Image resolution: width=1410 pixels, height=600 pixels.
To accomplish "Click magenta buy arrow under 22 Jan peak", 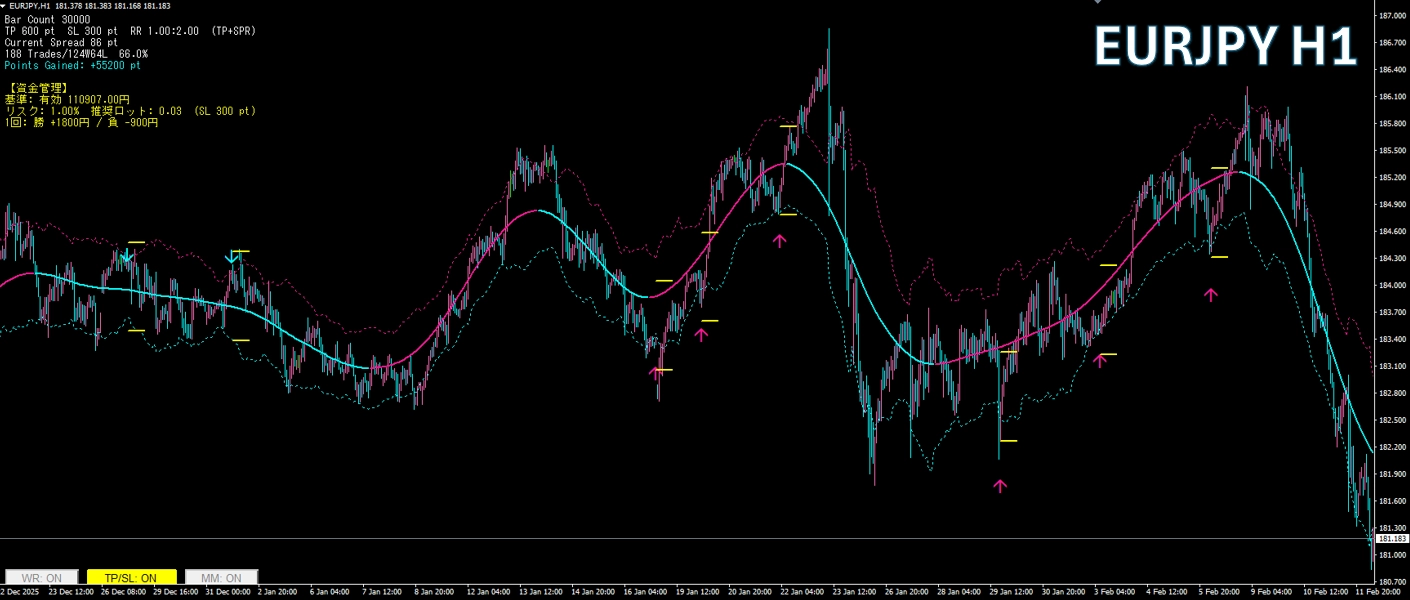I will (x=780, y=240).
